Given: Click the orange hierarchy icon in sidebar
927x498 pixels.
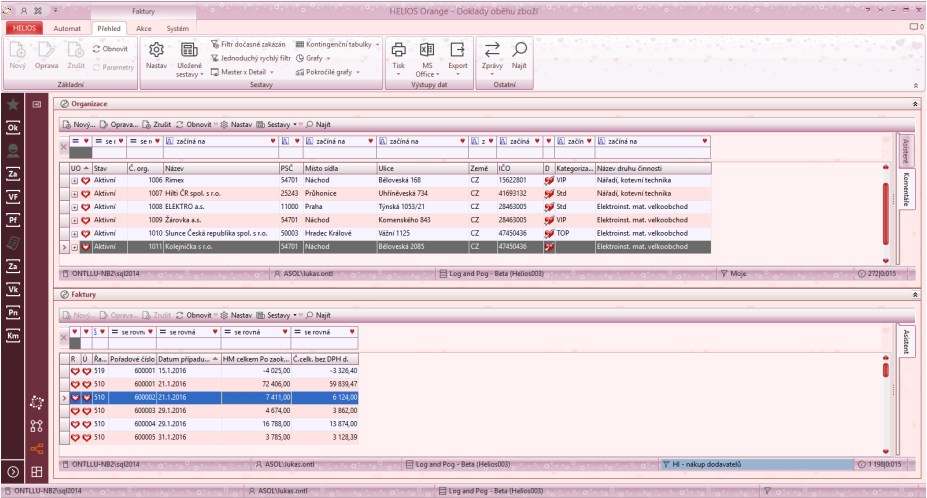Looking at the screenshot, I should (37, 449).
